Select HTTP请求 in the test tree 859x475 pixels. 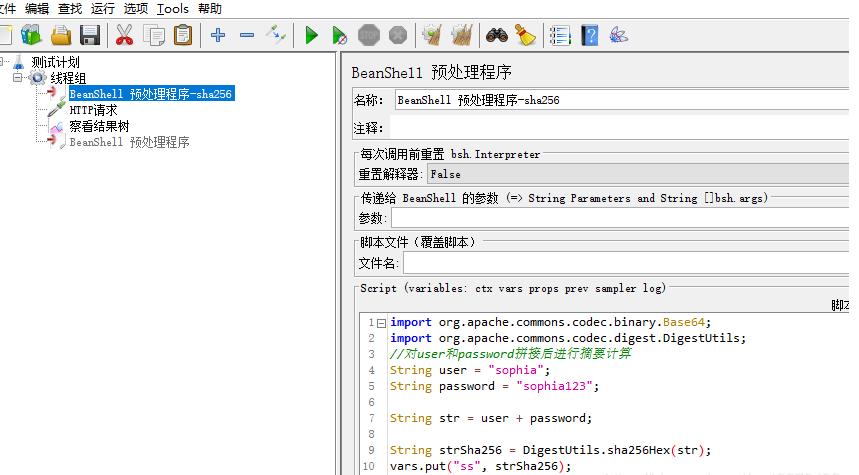tap(93, 110)
